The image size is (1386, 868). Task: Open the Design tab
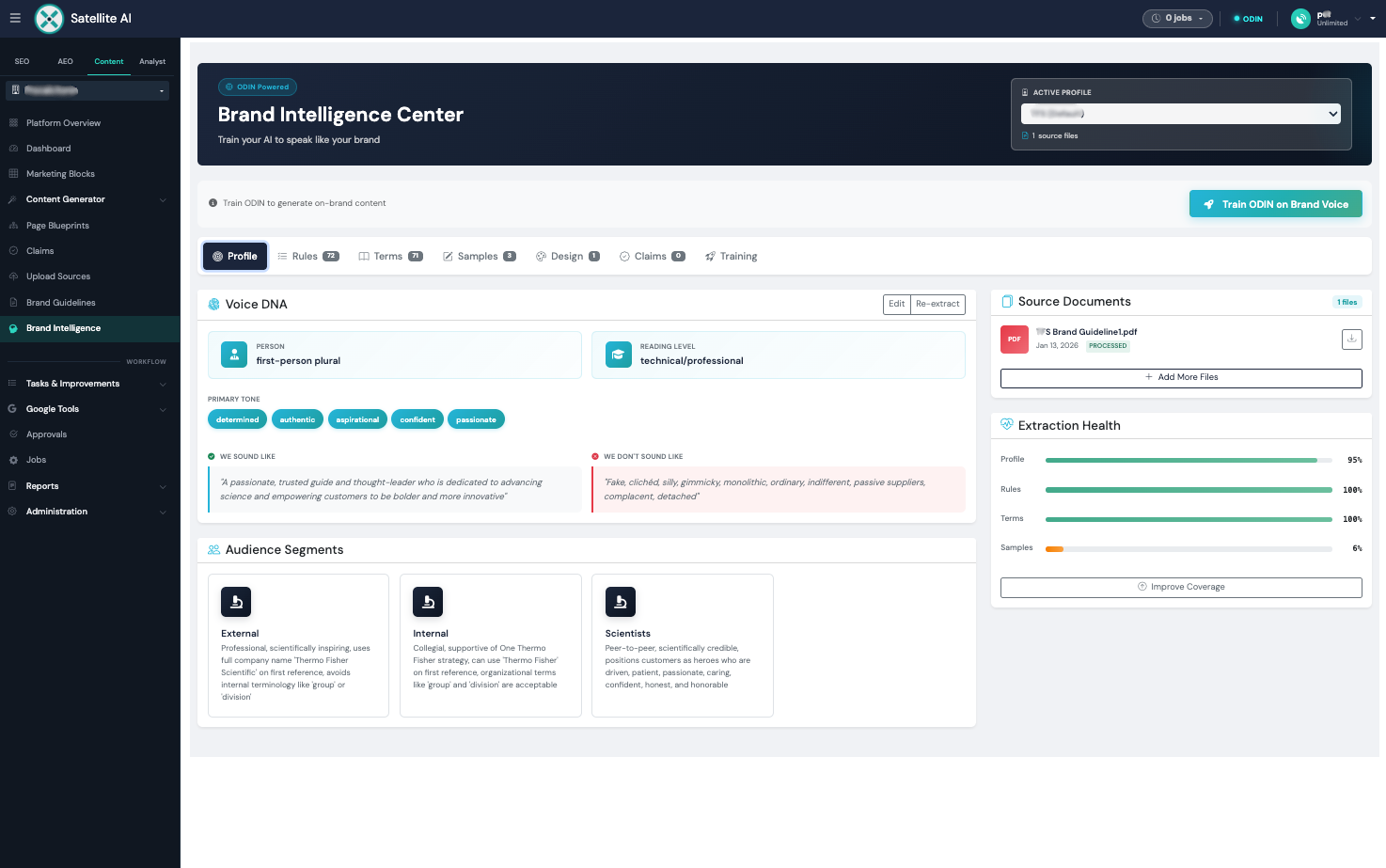pos(568,256)
